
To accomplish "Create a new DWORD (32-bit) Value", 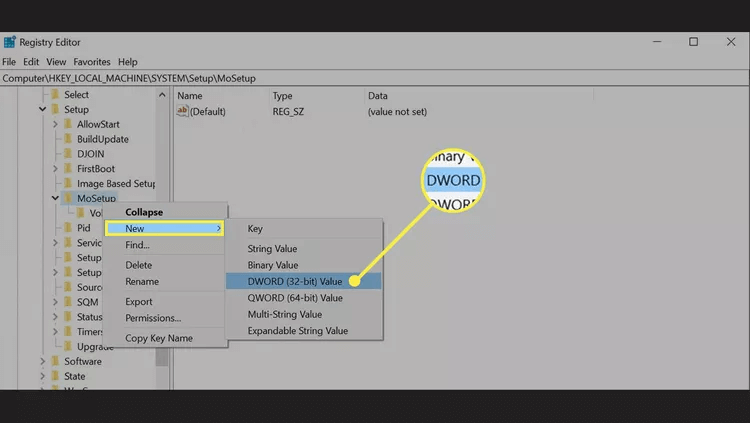I will coord(304,281).
